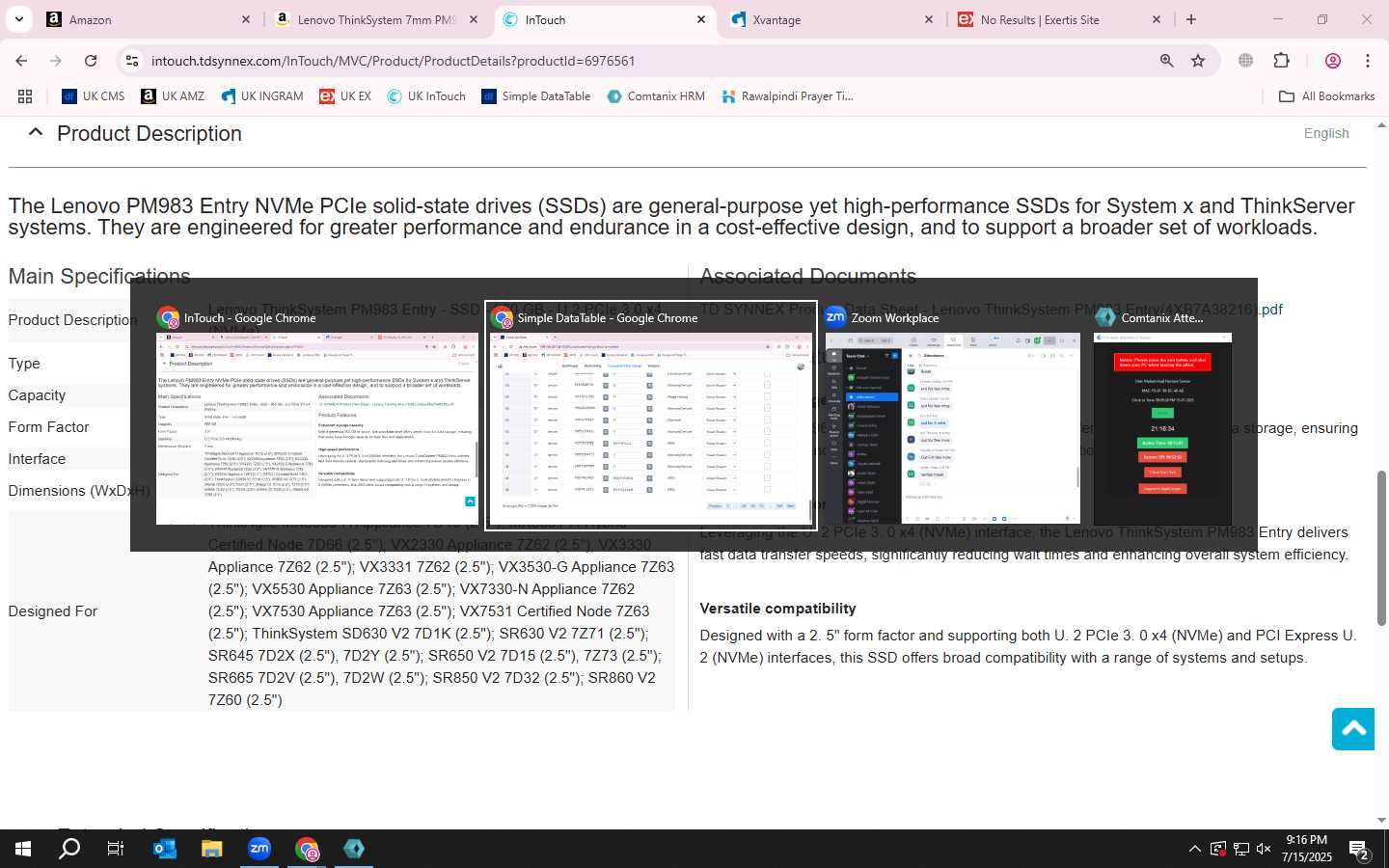Switch to Comtanix Attendance window thumbnail
1389x868 pixels.
pyautogui.click(x=1163, y=417)
